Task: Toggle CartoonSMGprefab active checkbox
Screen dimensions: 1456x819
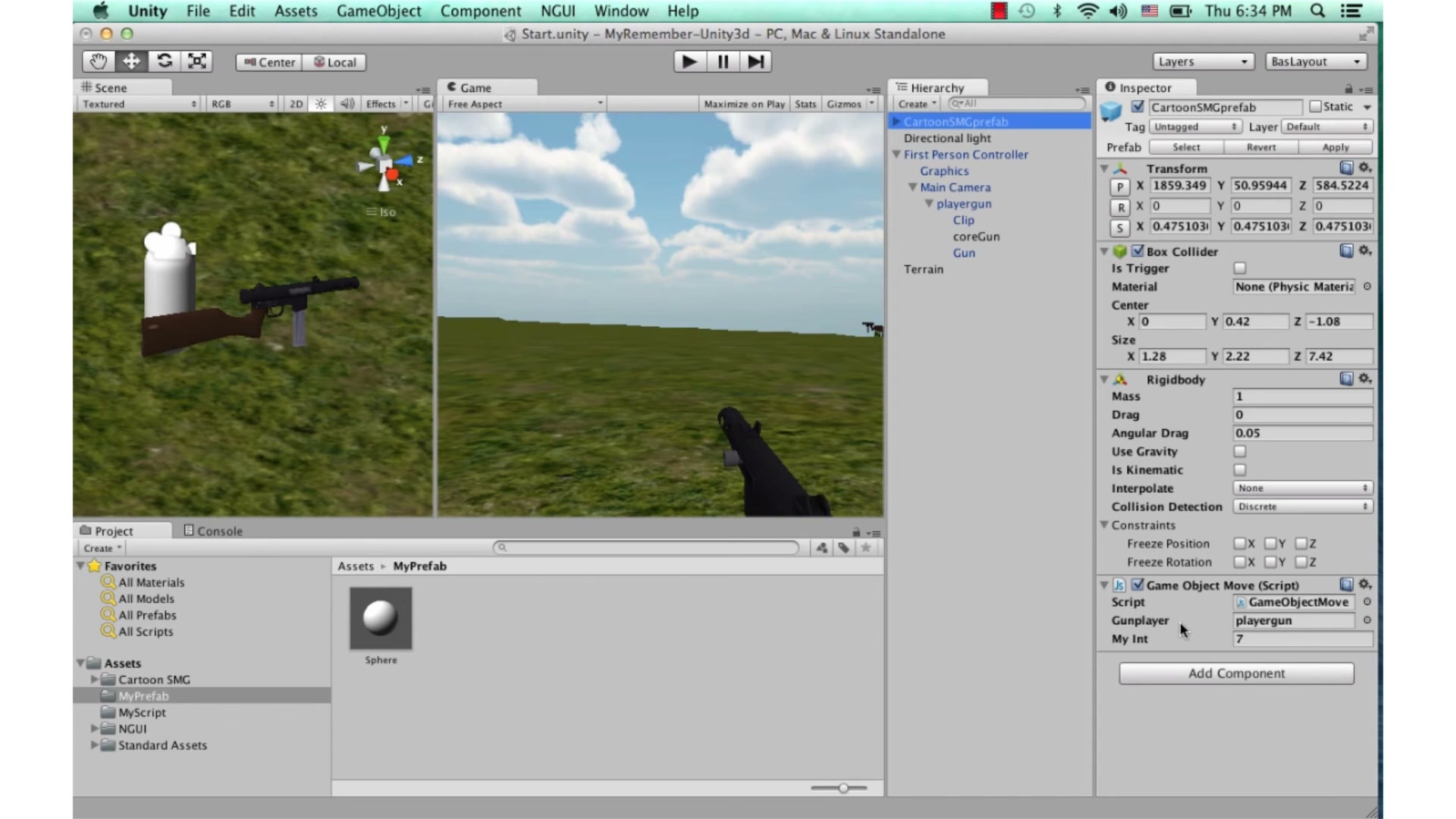Action: (1137, 106)
